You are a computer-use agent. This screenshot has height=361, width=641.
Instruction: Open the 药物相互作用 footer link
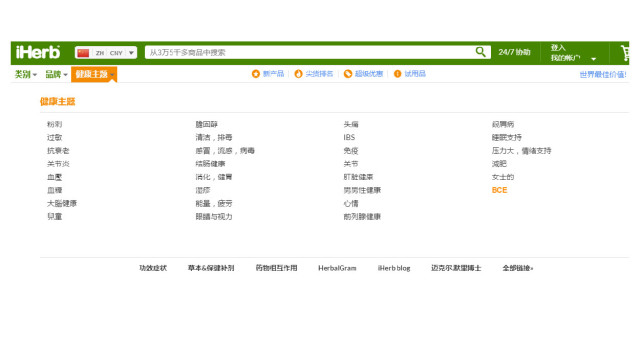pos(276,268)
